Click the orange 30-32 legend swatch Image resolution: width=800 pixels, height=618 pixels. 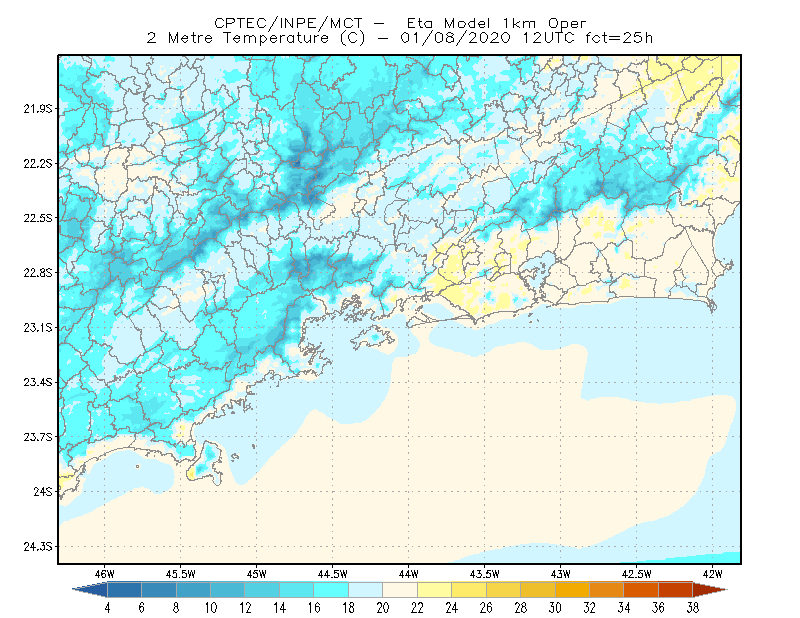pyautogui.click(x=572, y=590)
